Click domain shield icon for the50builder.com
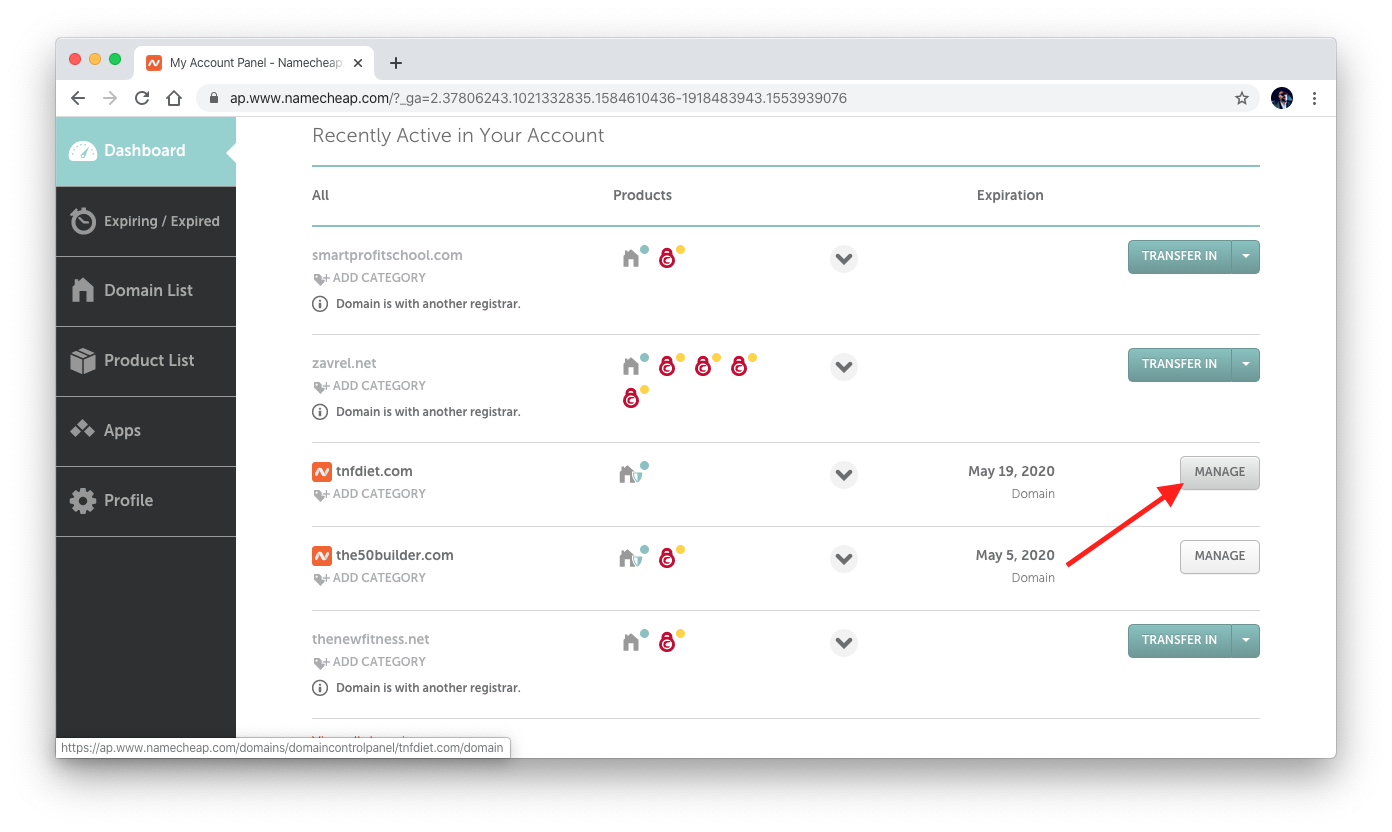 click(629, 558)
